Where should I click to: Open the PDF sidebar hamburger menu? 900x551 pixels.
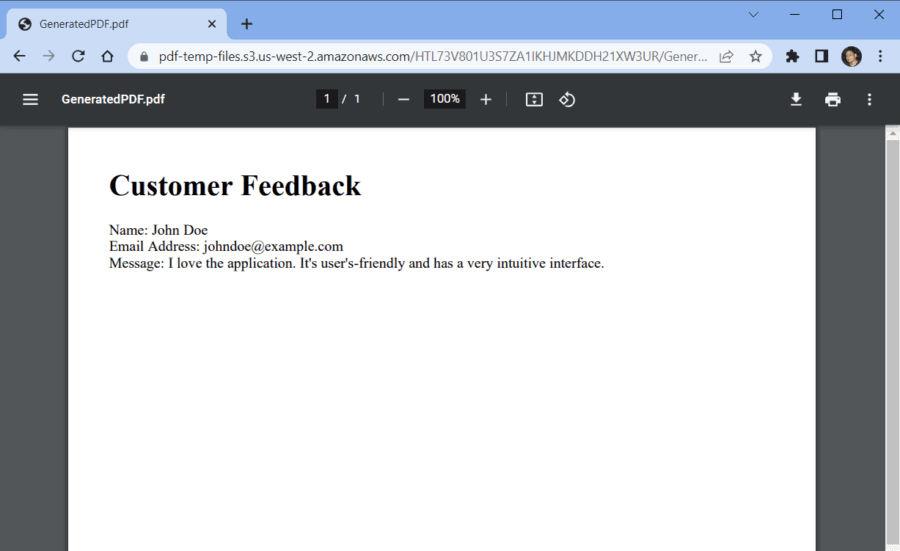31,99
